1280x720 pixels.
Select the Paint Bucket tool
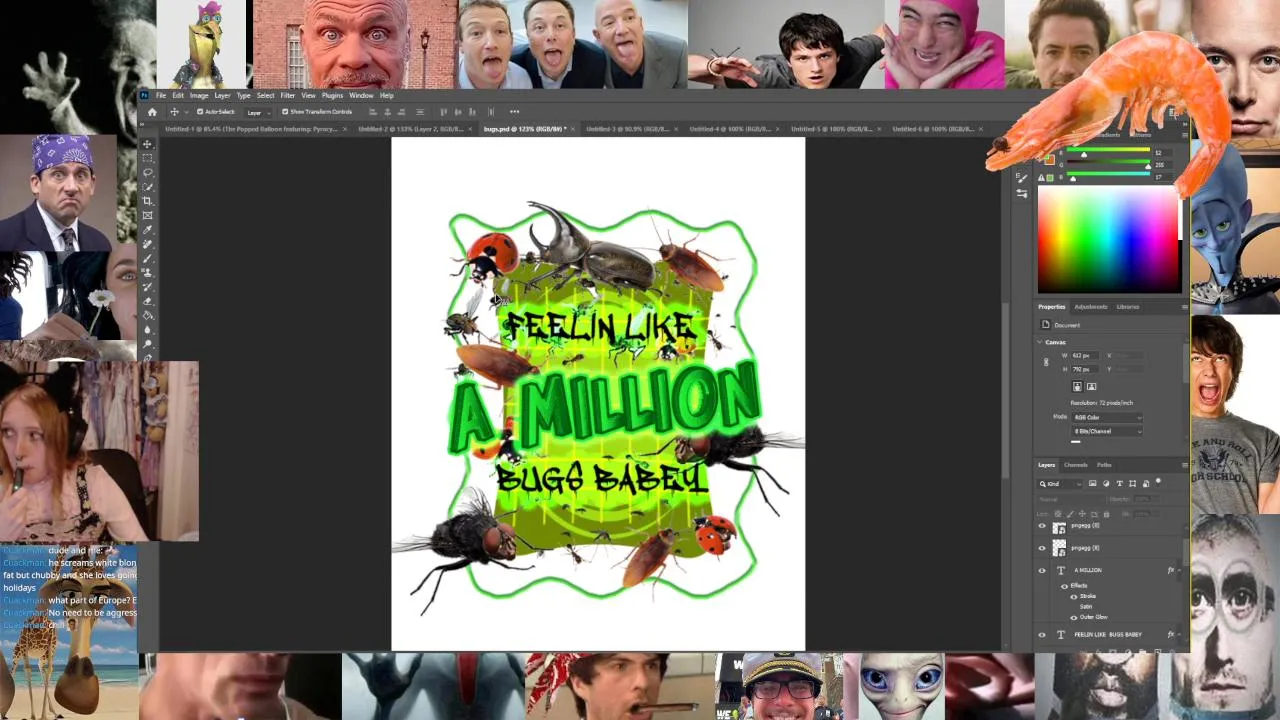[x=147, y=315]
